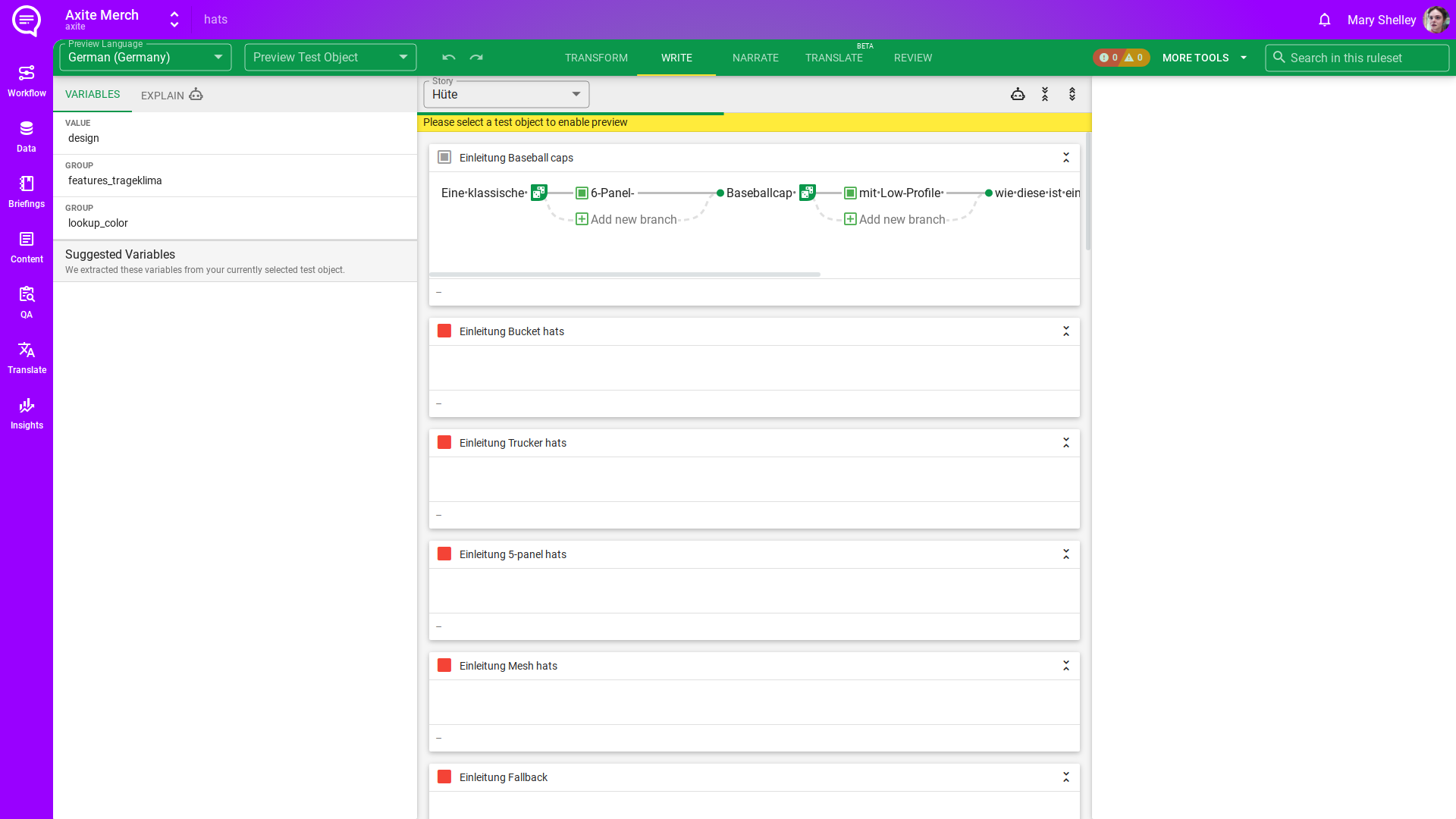The image size is (1456, 819).
Task: Select the 'lookup_color' group variable
Action: click(235, 218)
